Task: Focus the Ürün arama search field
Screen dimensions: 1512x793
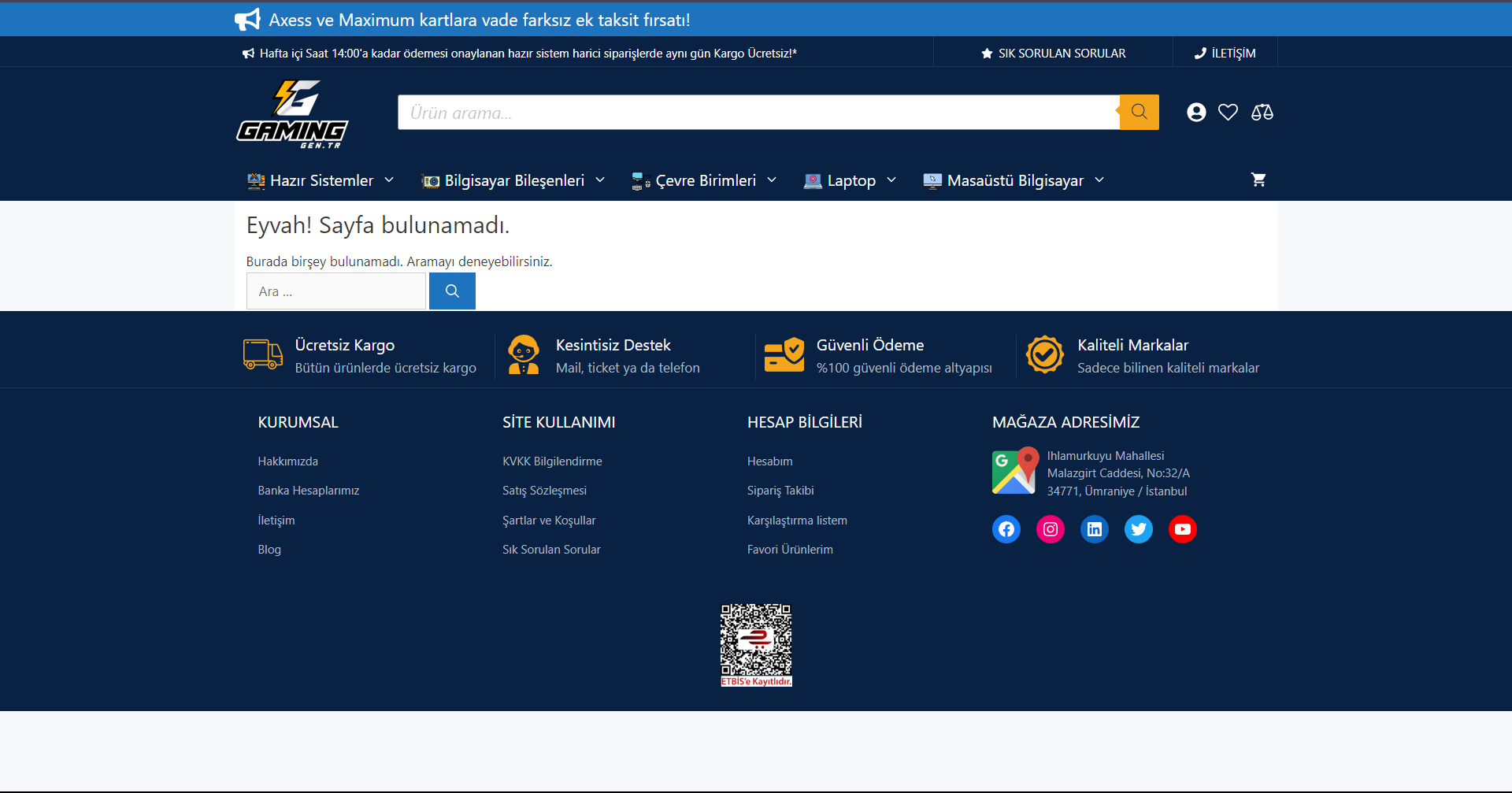Action: click(x=758, y=113)
